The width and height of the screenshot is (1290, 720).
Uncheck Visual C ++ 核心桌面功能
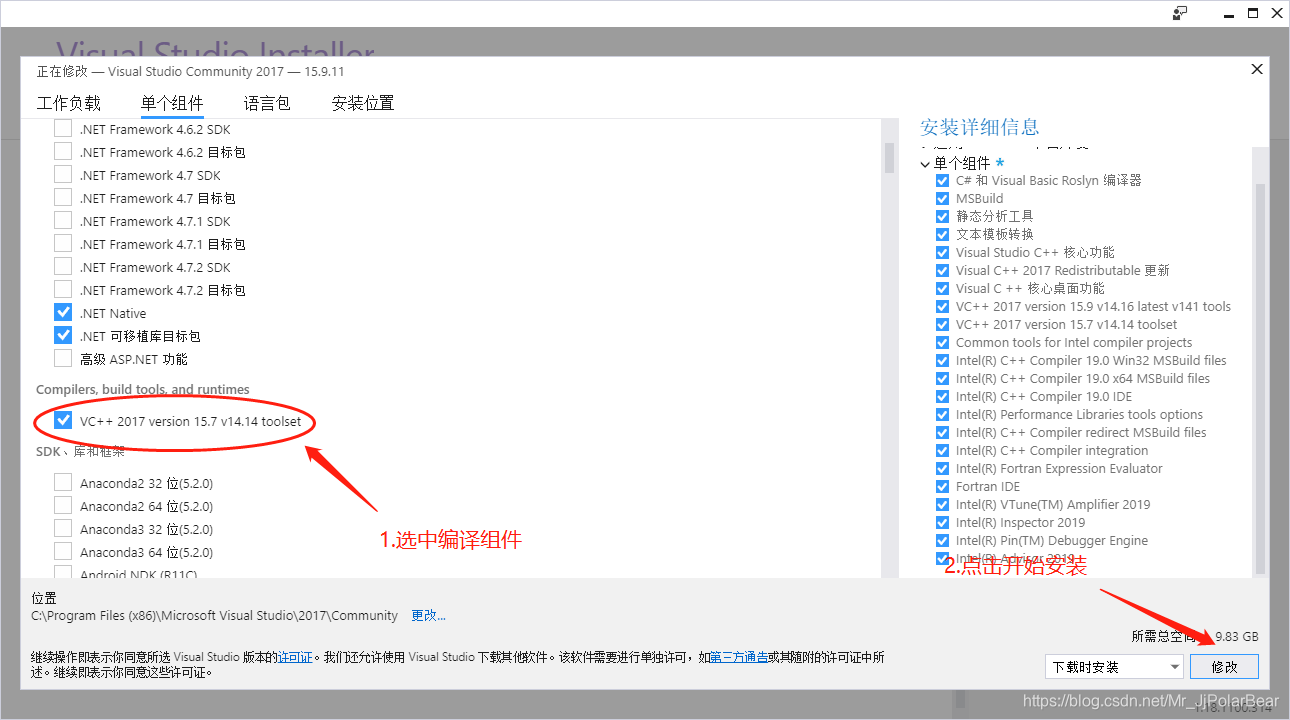pyautogui.click(x=942, y=289)
